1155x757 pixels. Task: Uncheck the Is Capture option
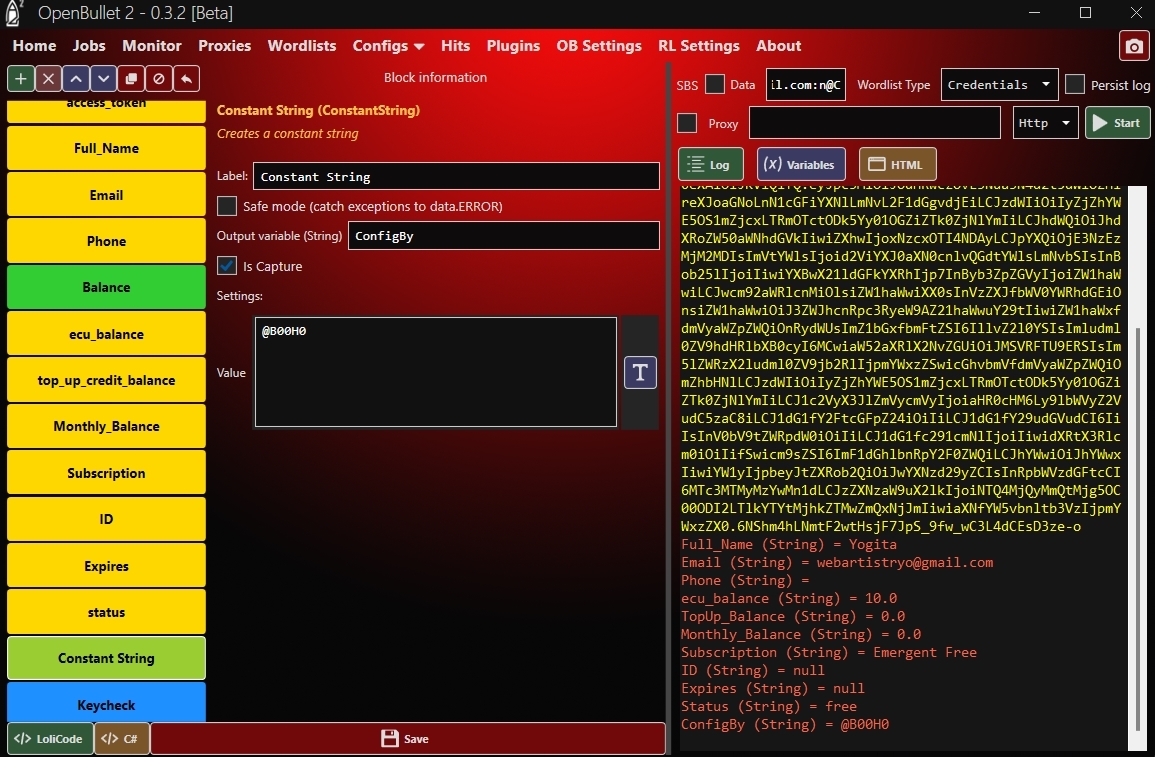tap(226, 266)
